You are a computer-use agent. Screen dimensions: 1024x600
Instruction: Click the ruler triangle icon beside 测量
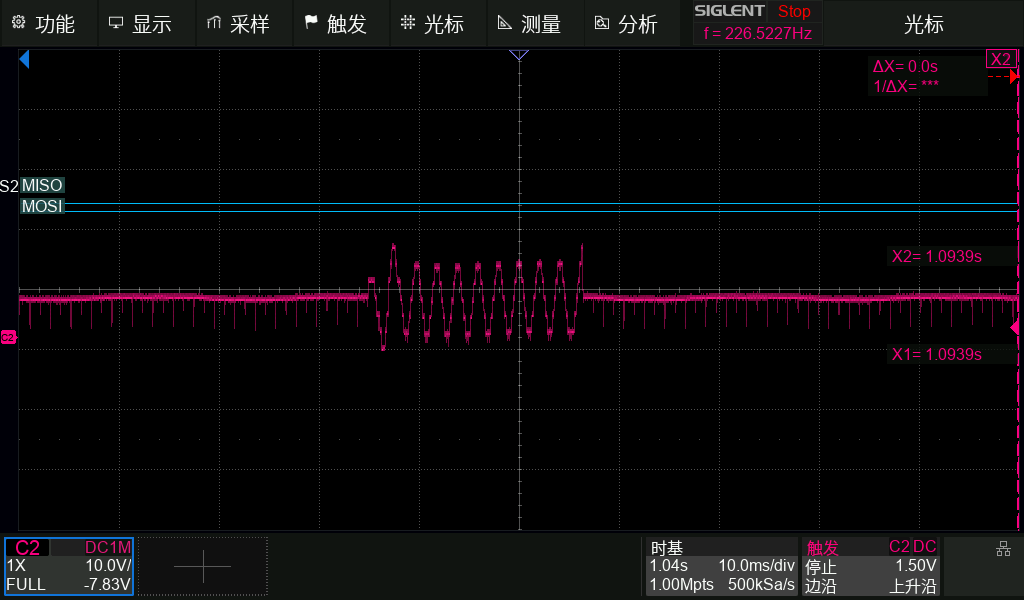tap(505, 23)
